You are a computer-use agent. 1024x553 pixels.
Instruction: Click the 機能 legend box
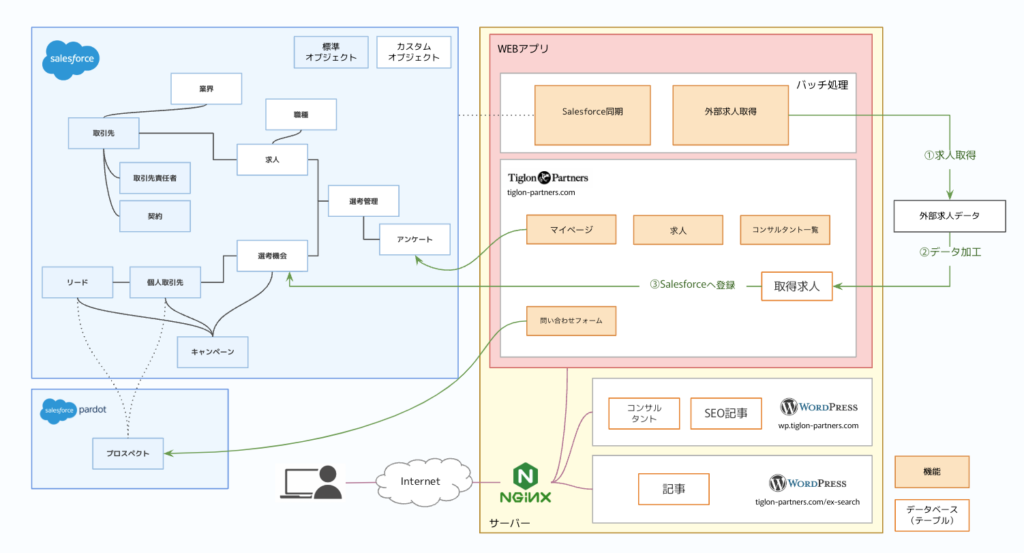(932, 472)
